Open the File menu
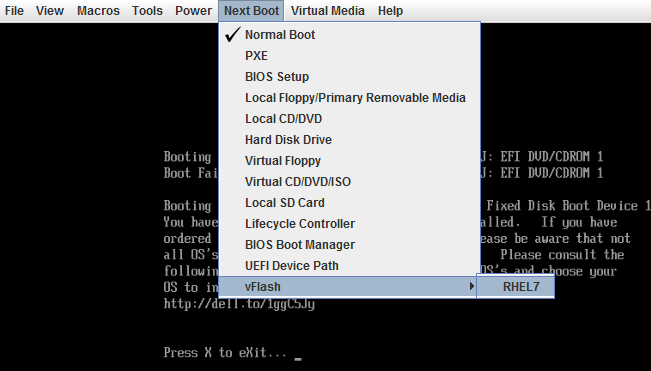Viewport: 651px width, 371px height. point(14,11)
